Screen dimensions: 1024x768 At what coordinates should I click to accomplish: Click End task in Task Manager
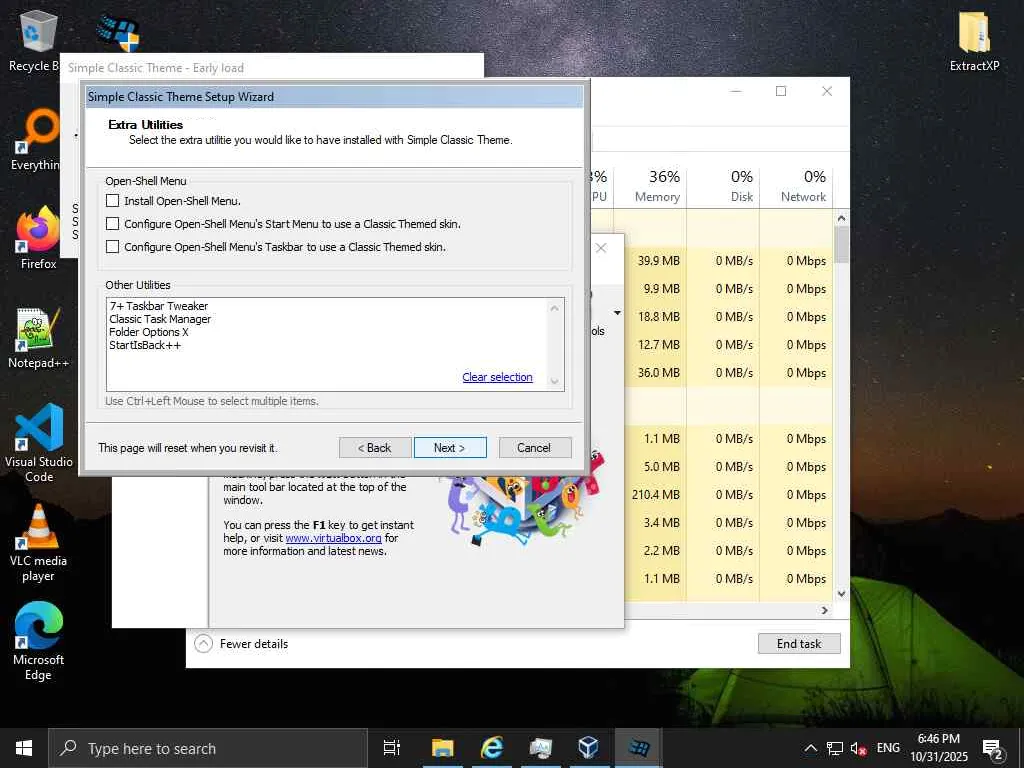799,643
